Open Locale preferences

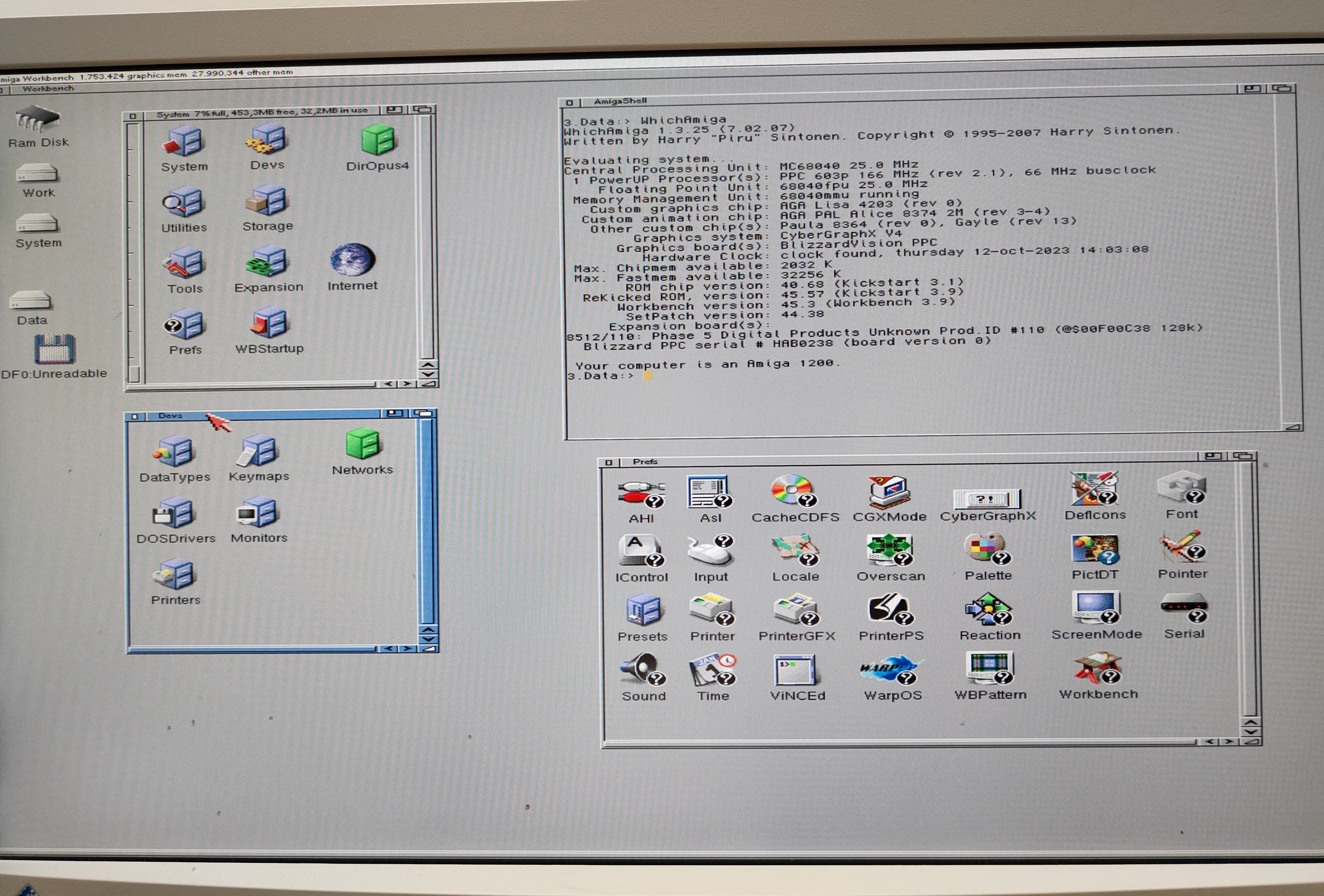coord(795,550)
